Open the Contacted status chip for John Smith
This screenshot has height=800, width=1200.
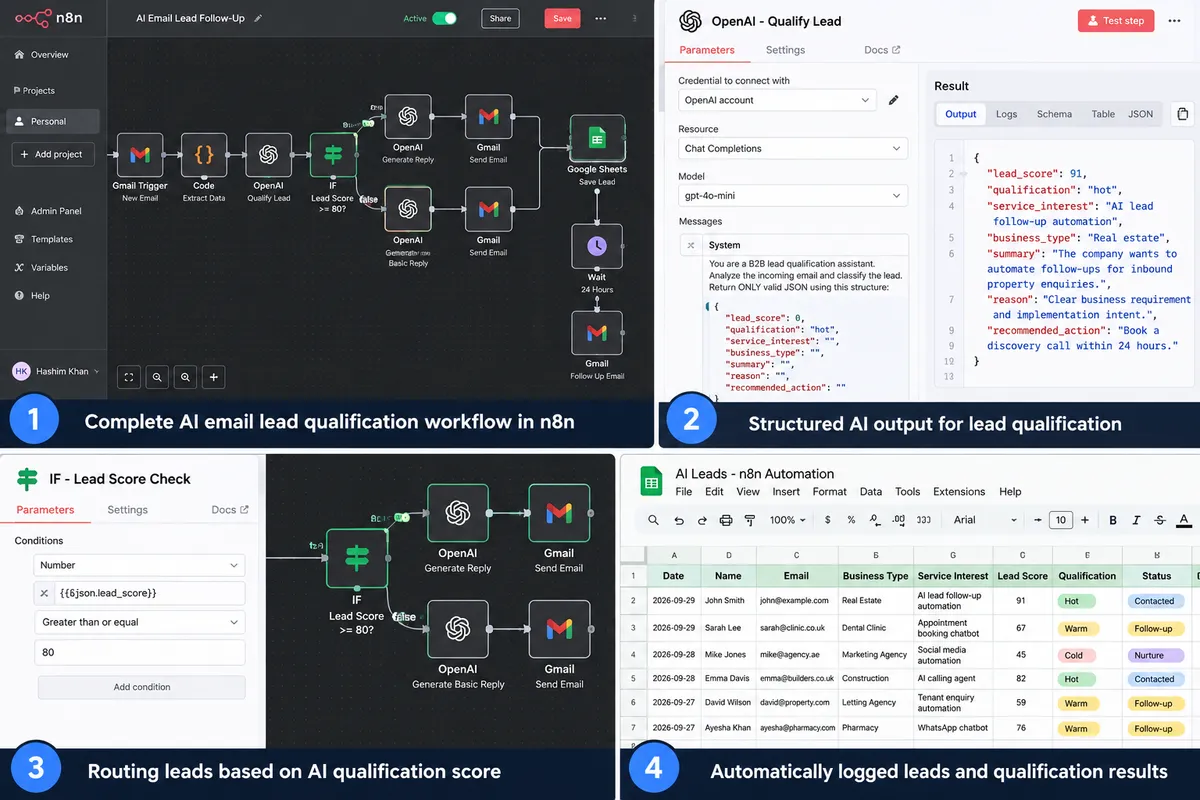point(1154,601)
